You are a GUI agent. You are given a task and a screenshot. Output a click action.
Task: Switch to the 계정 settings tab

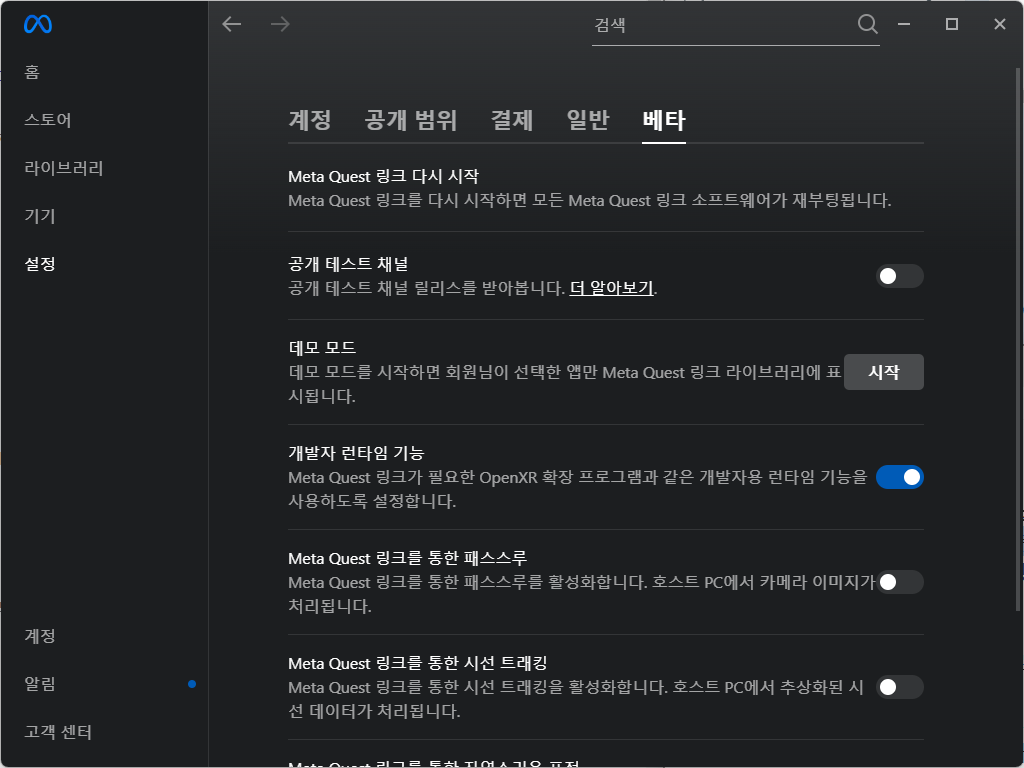coord(310,120)
